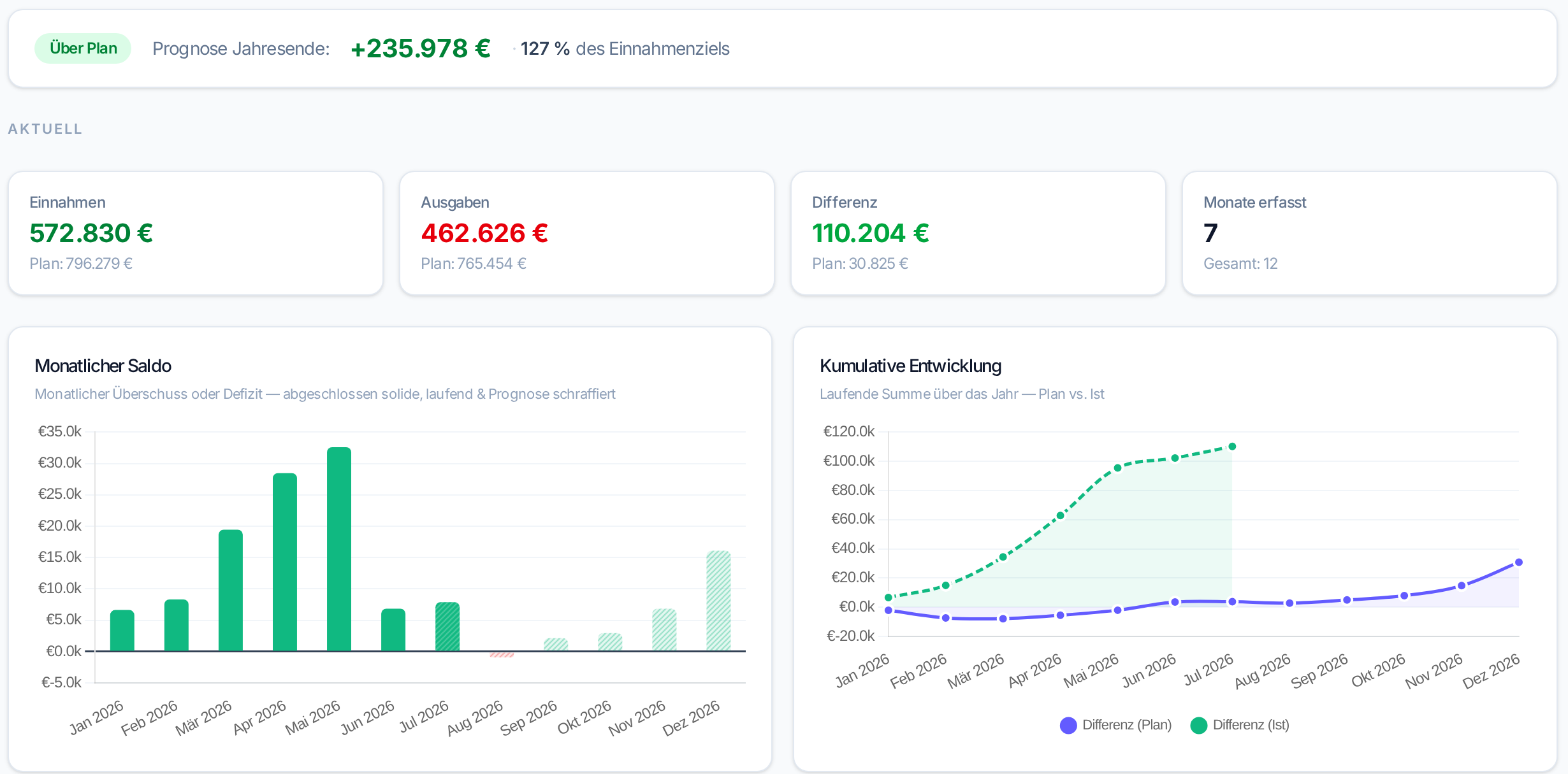1568x774 pixels.
Task: Click the "Monatlicher Saldo" chart title
Action: coord(103,366)
